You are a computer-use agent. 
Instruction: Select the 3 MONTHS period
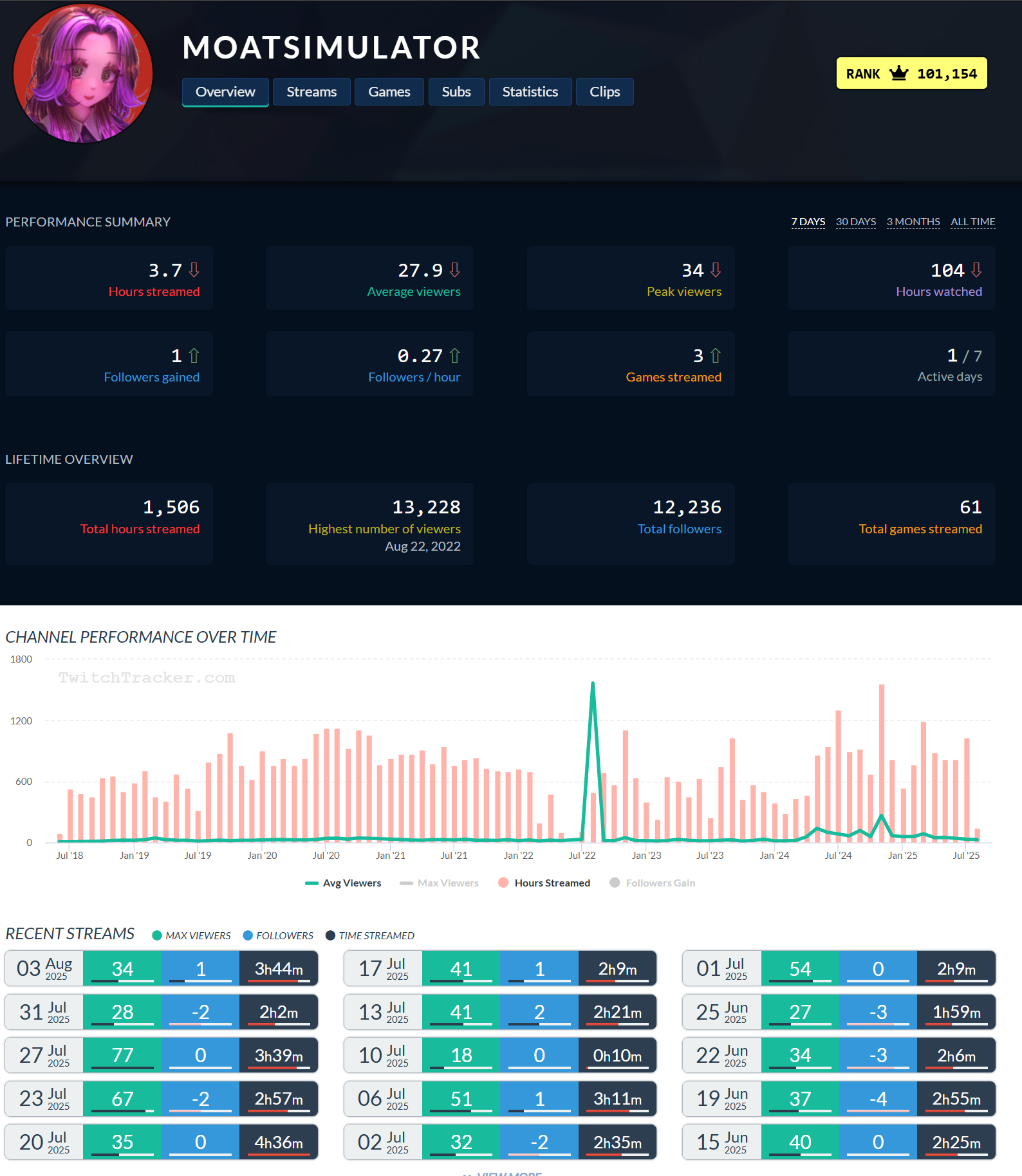tap(913, 222)
